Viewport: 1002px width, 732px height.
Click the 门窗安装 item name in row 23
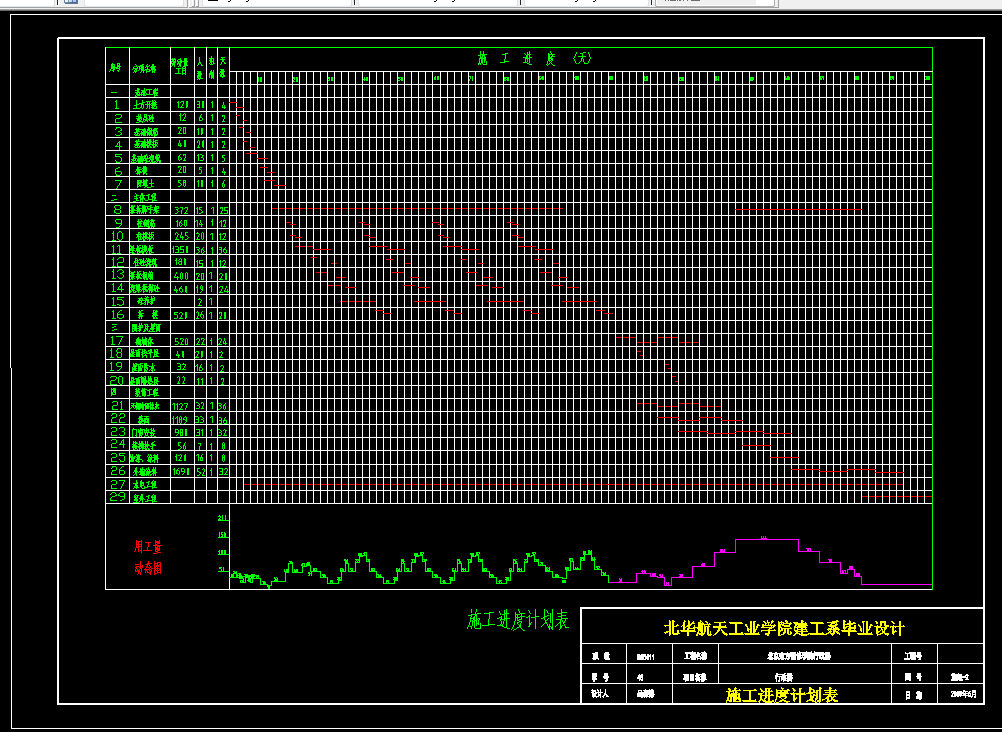point(145,433)
